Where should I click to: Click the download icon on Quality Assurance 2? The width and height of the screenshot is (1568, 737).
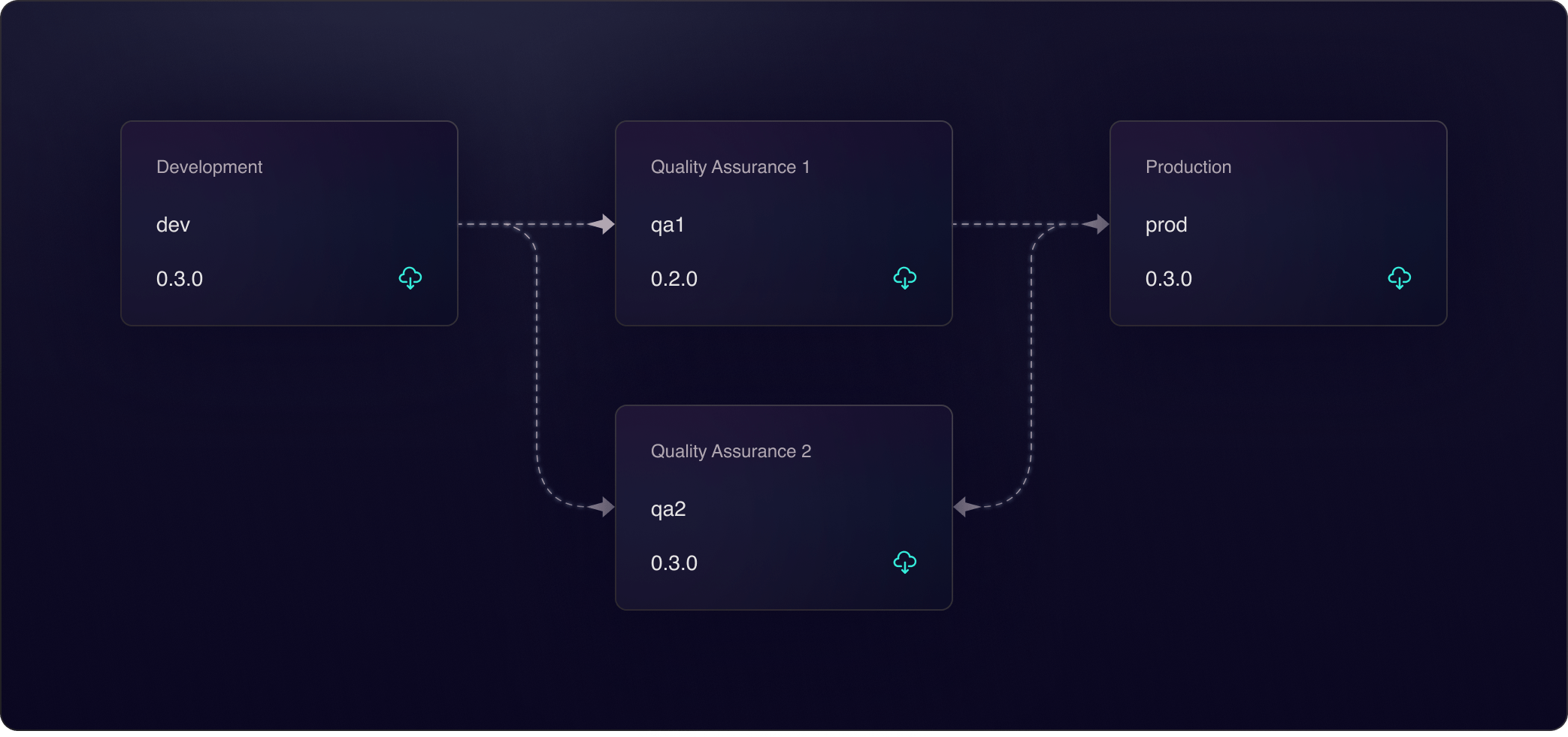click(x=904, y=562)
